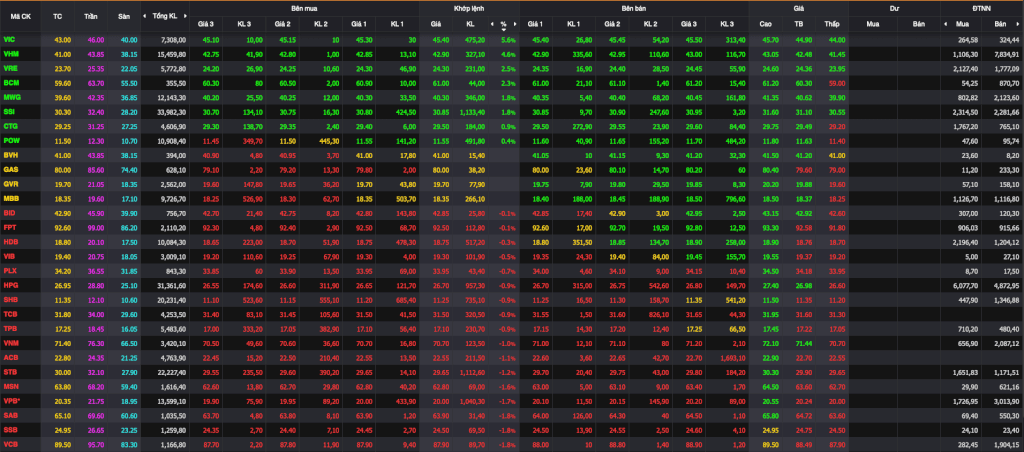Select the TCB ticker symbol
This screenshot has width=1024, height=452.
(x=10, y=313)
